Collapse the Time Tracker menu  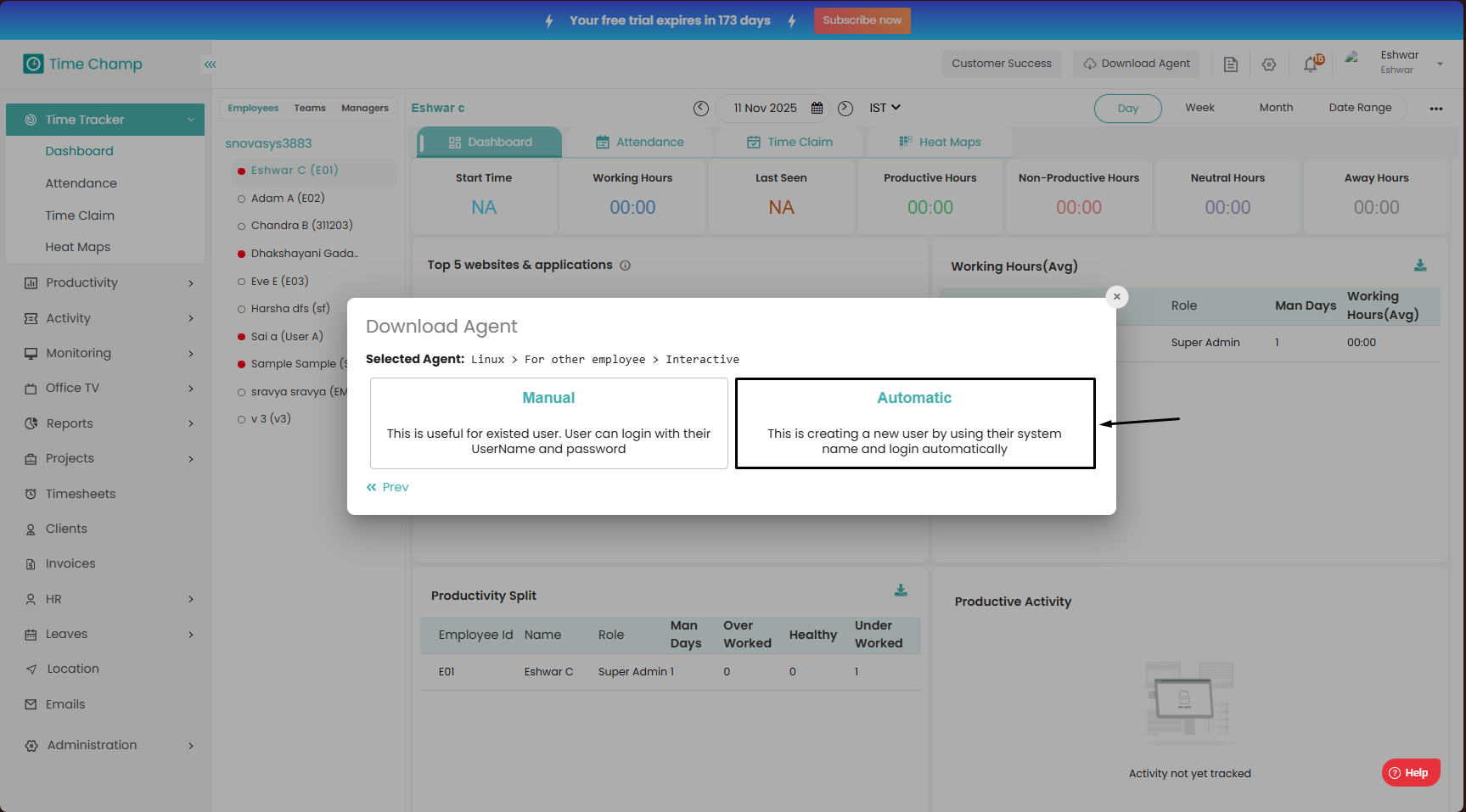point(105,120)
